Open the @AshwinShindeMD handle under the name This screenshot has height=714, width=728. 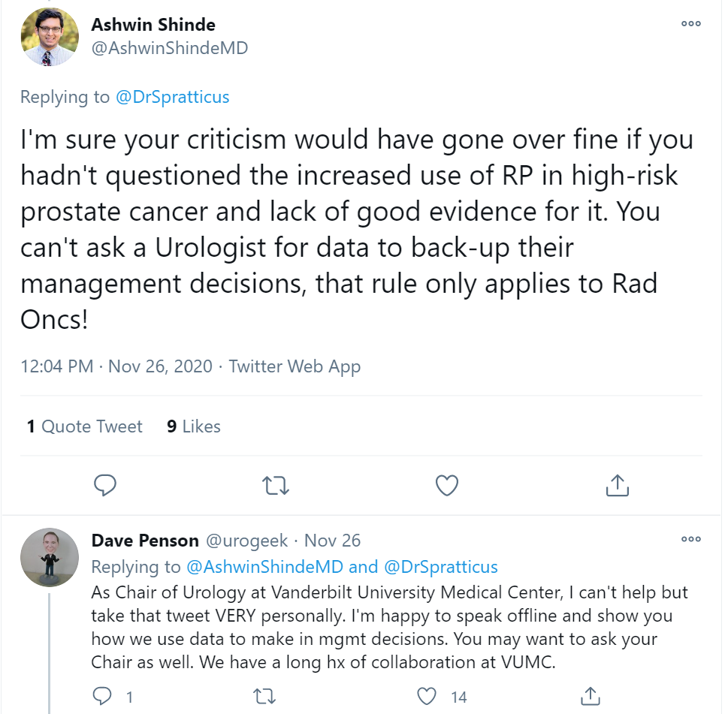pyautogui.click(x=169, y=47)
